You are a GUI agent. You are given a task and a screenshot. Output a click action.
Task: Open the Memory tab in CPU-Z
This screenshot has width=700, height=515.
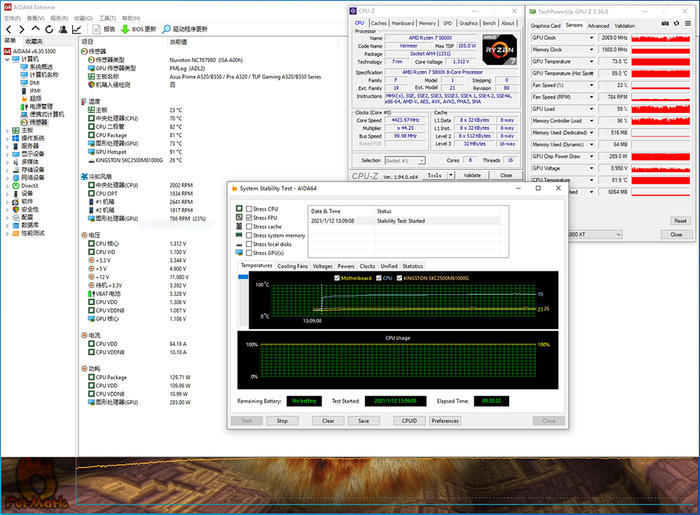[x=427, y=23]
